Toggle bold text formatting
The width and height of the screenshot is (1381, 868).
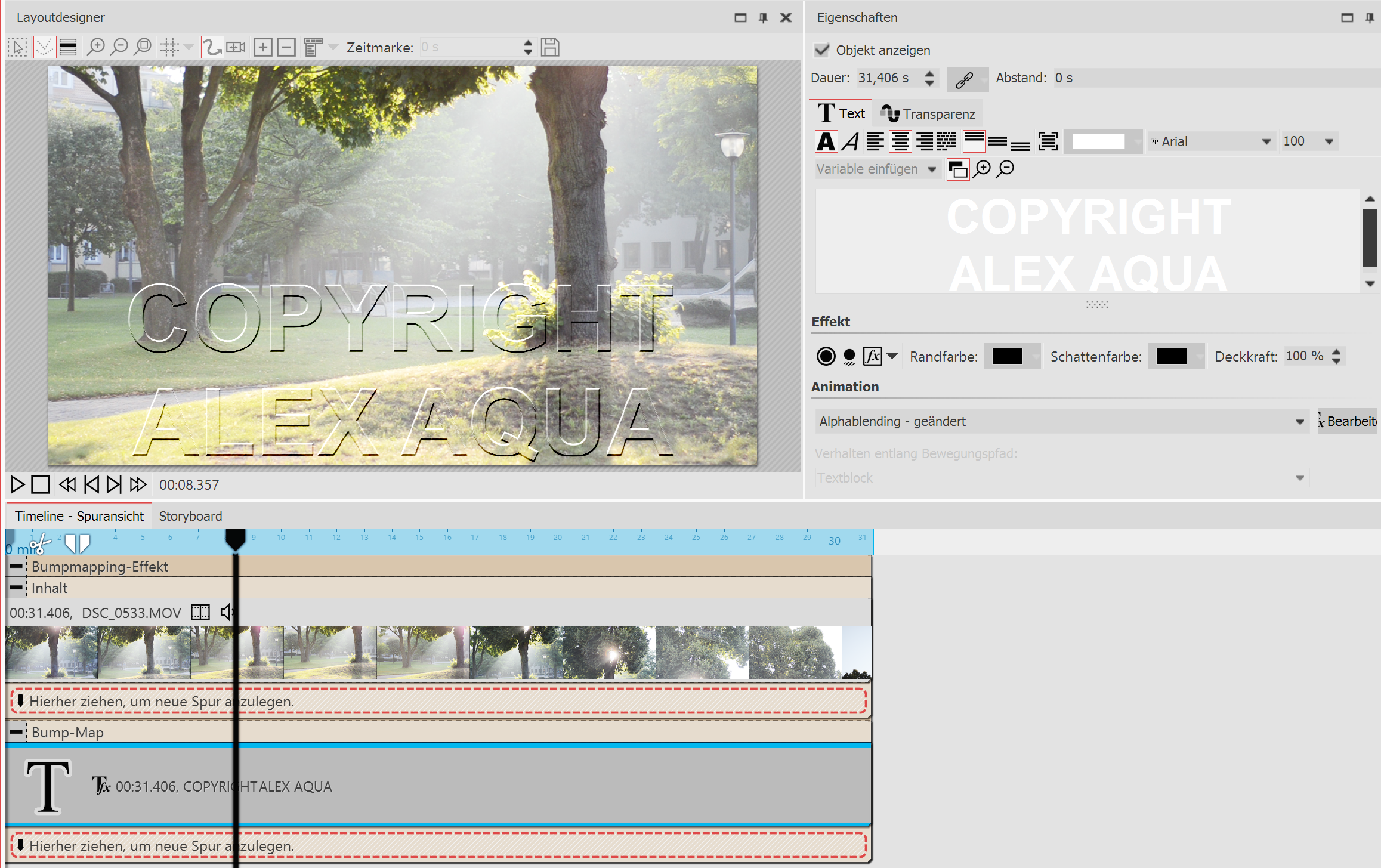coord(826,142)
